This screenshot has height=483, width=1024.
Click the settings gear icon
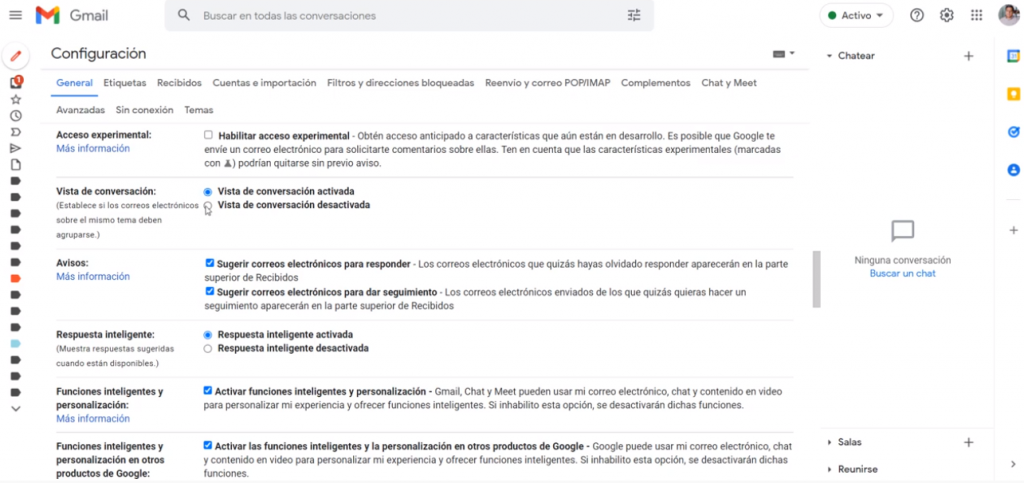click(946, 16)
